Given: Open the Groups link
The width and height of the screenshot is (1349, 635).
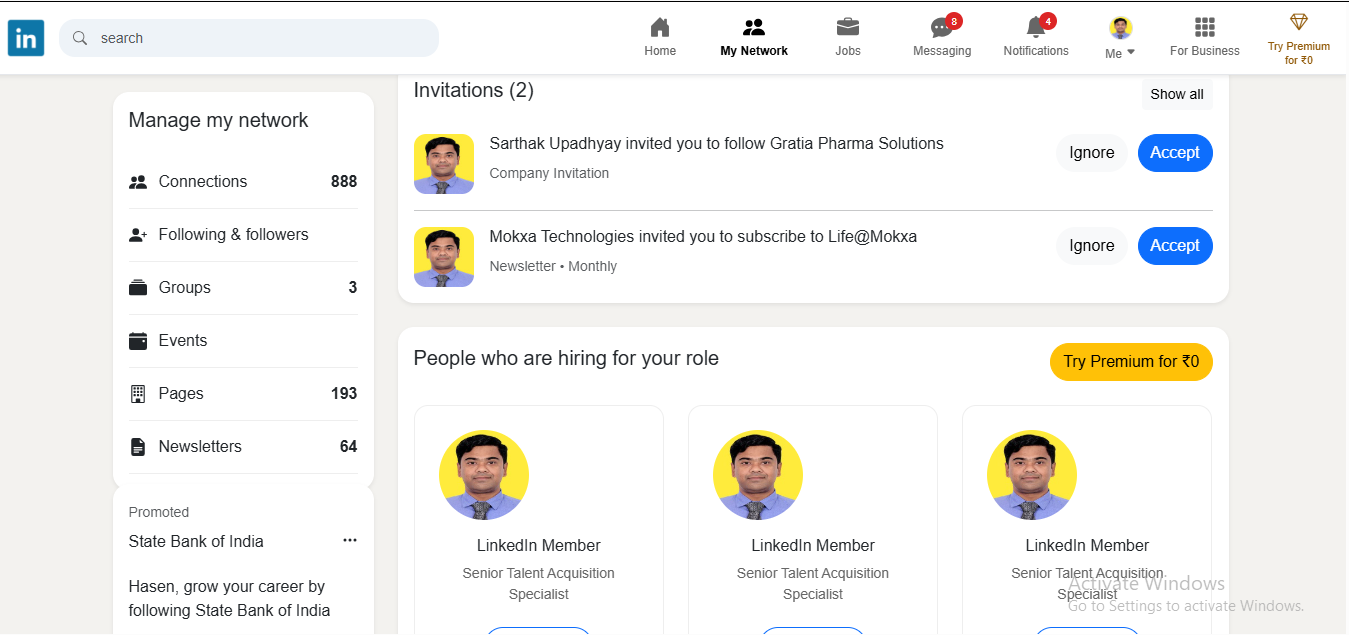Looking at the screenshot, I should pos(243,288).
